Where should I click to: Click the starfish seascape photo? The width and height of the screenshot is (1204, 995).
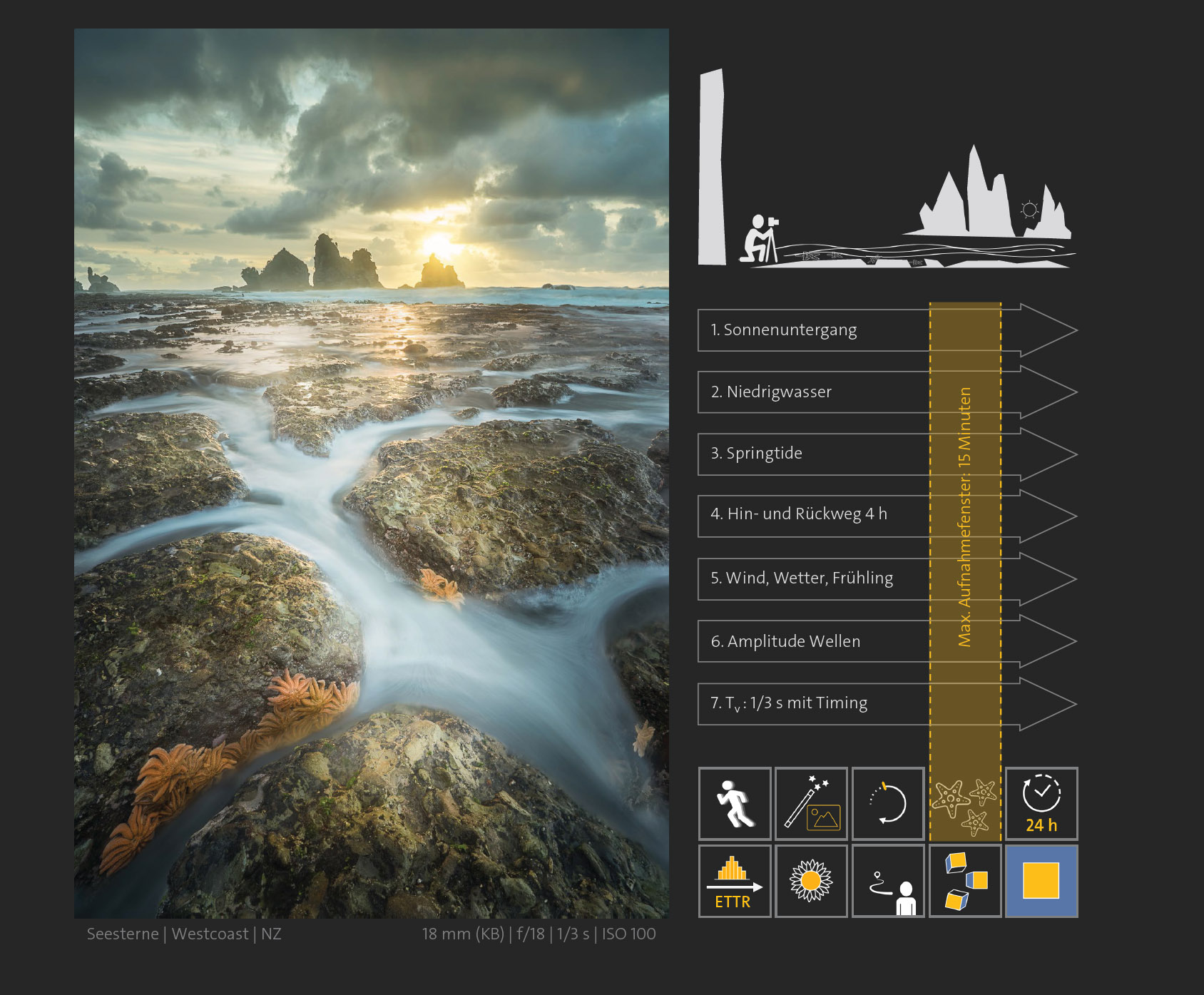click(372, 473)
